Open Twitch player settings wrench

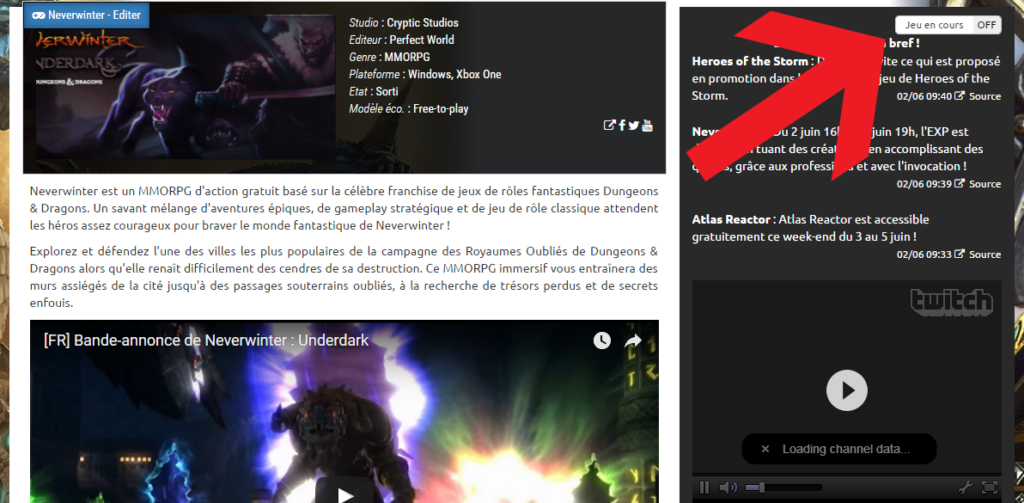[965, 487]
